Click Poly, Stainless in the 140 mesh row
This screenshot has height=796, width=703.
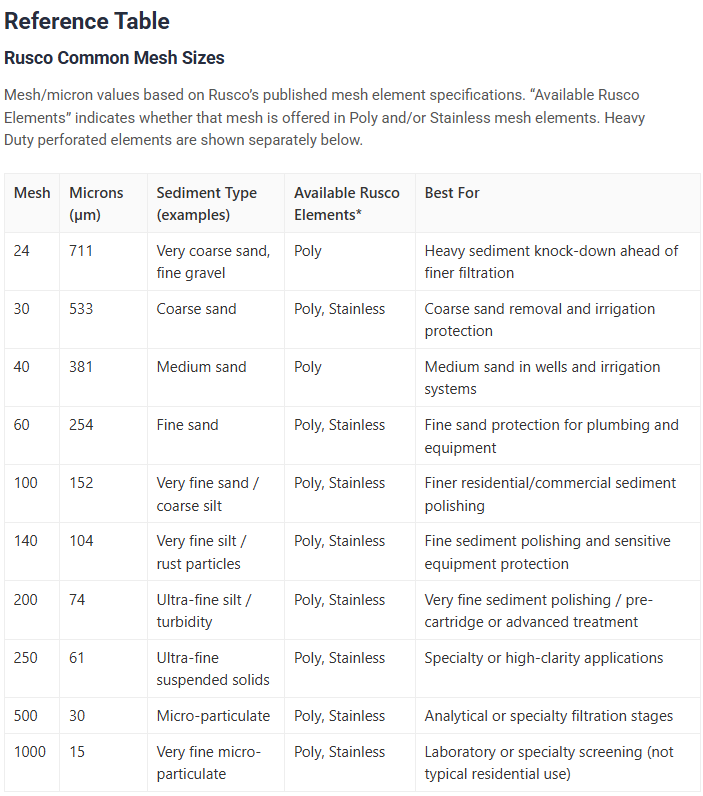tap(340, 541)
